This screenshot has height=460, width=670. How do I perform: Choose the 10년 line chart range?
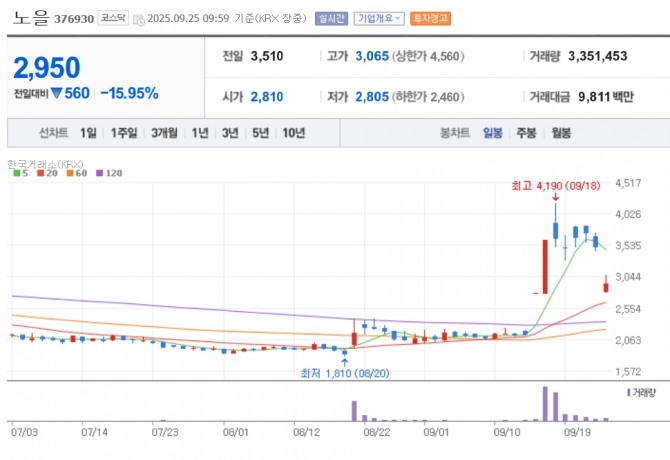point(294,133)
